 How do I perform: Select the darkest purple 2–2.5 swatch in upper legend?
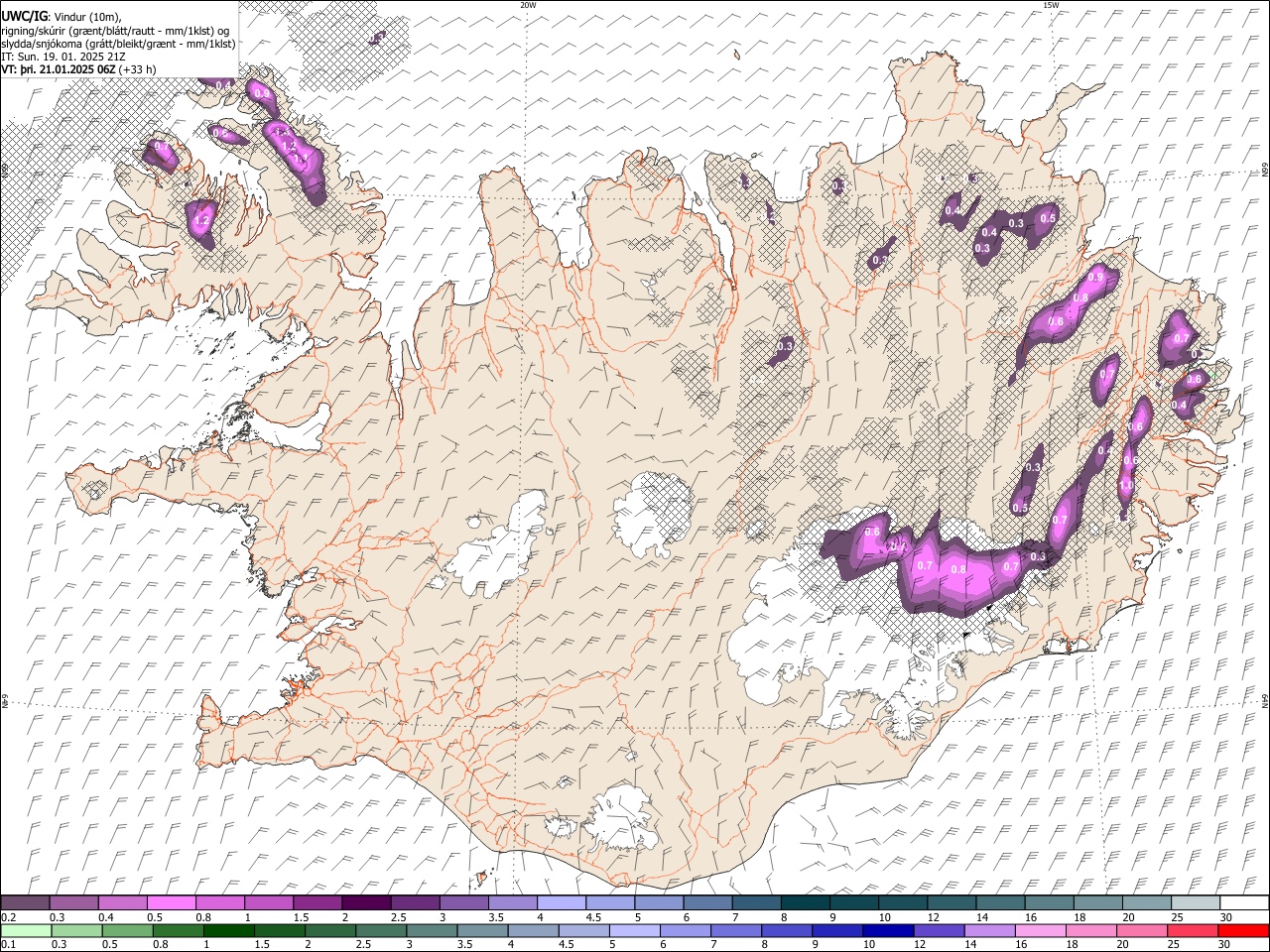pos(366,902)
